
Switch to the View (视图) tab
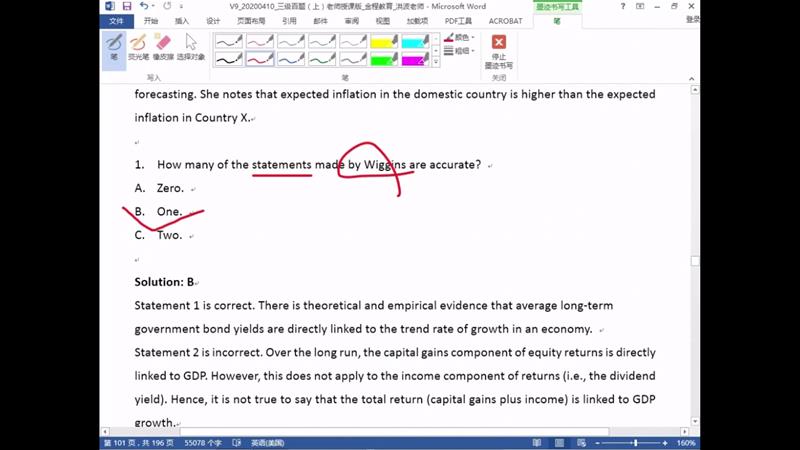tap(383, 21)
